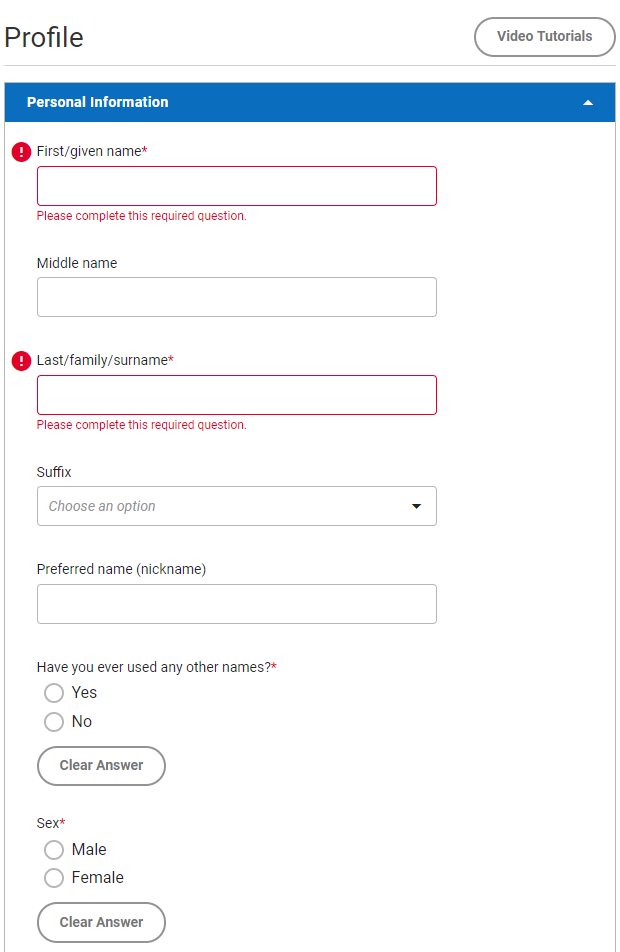620x952 pixels.
Task: Select Female for the Sex question
Action: pos(54,878)
